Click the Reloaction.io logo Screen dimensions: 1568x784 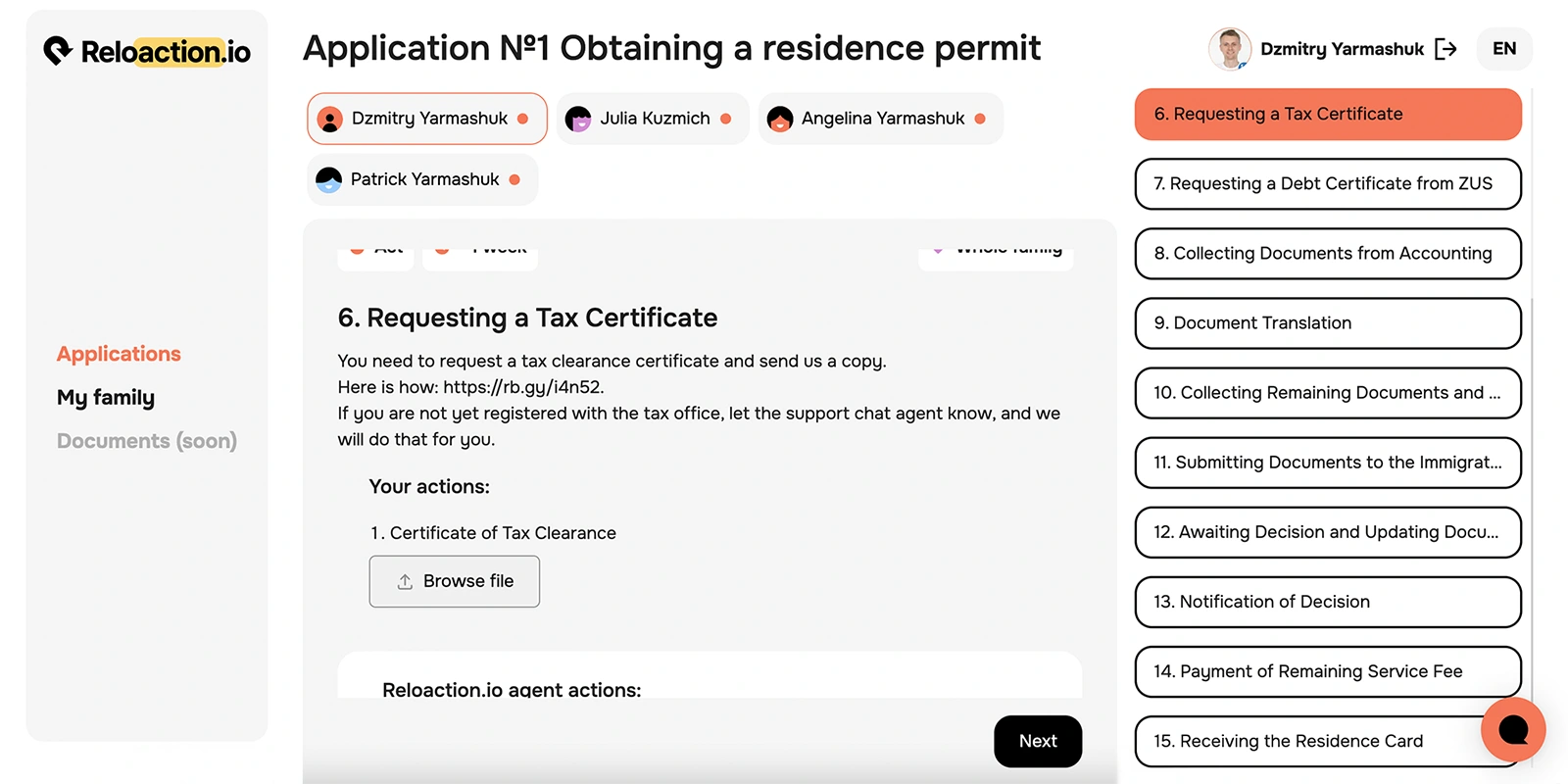click(x=147, y=51)
